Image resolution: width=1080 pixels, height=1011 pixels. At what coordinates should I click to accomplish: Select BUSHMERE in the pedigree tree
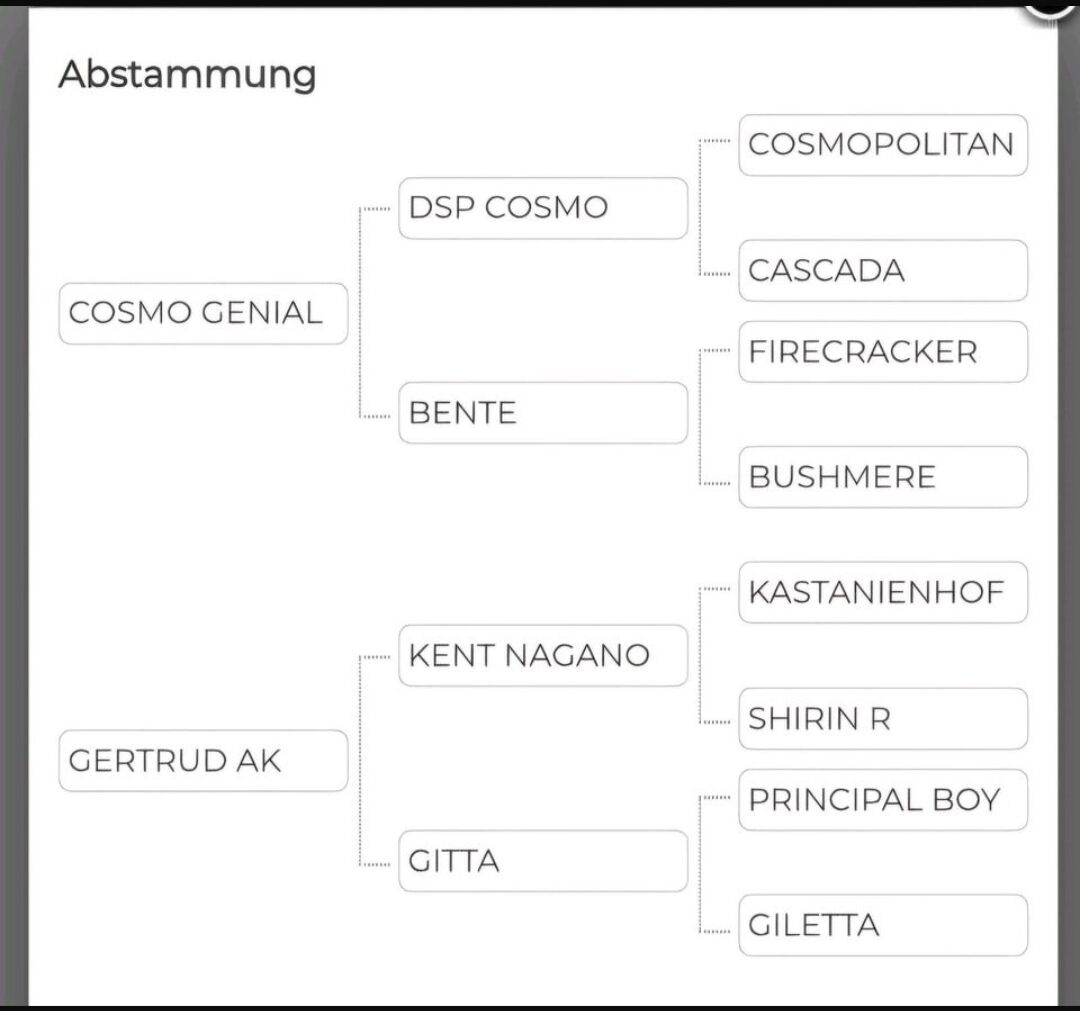pyautogui.click(x=883, y=477)
